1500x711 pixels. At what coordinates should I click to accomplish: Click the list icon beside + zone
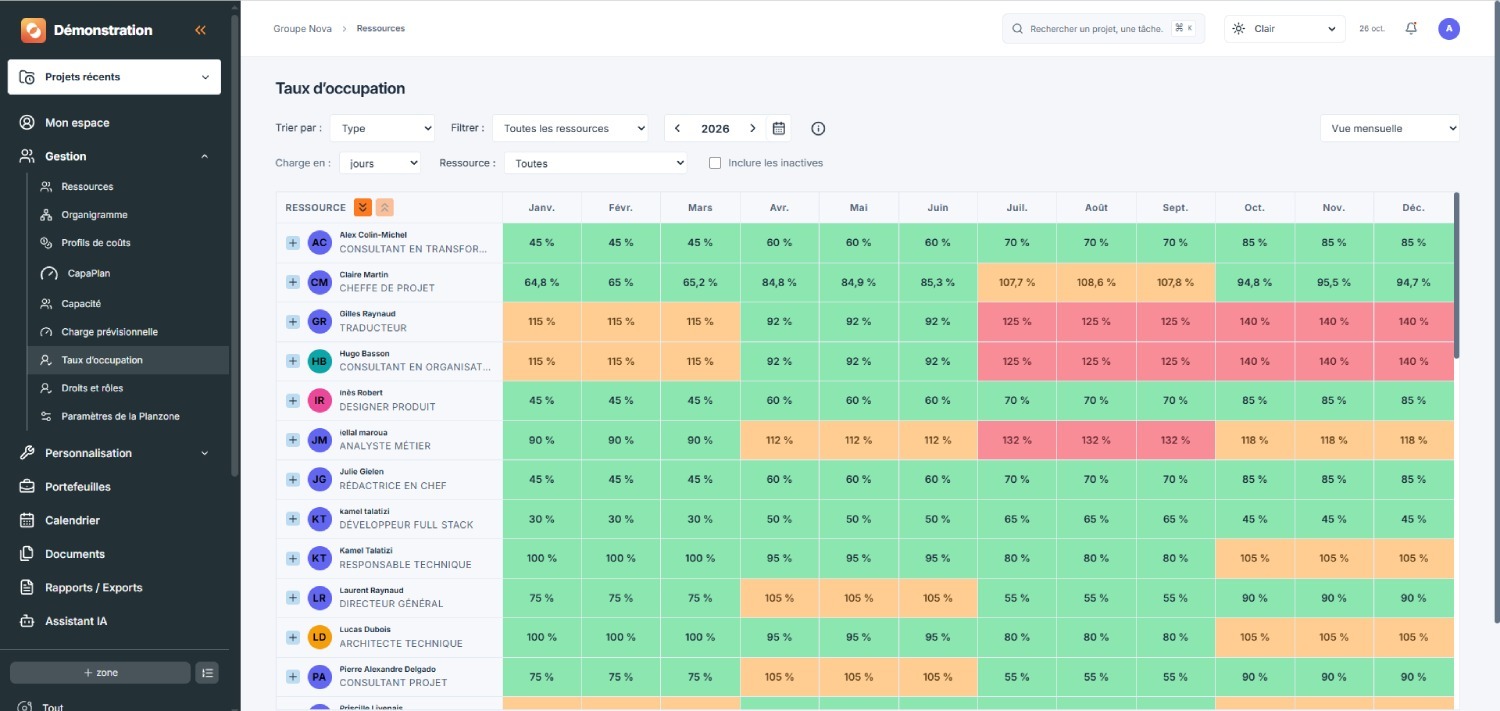(x=207, y=673)
